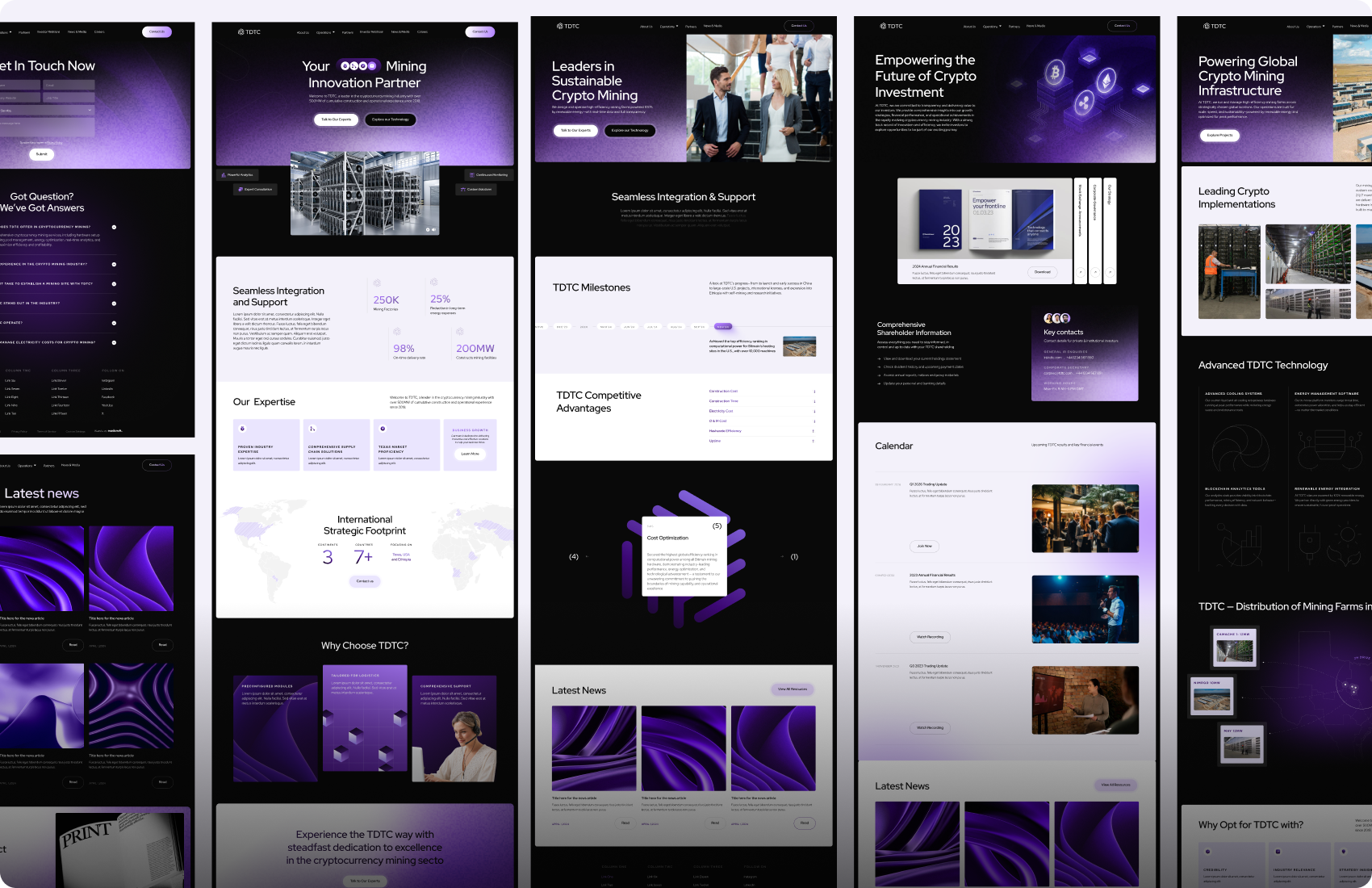Screen dimensions: 1372x888
Task: Click the Custom Solutions chip icon
Action: click(x=462, y=189)
